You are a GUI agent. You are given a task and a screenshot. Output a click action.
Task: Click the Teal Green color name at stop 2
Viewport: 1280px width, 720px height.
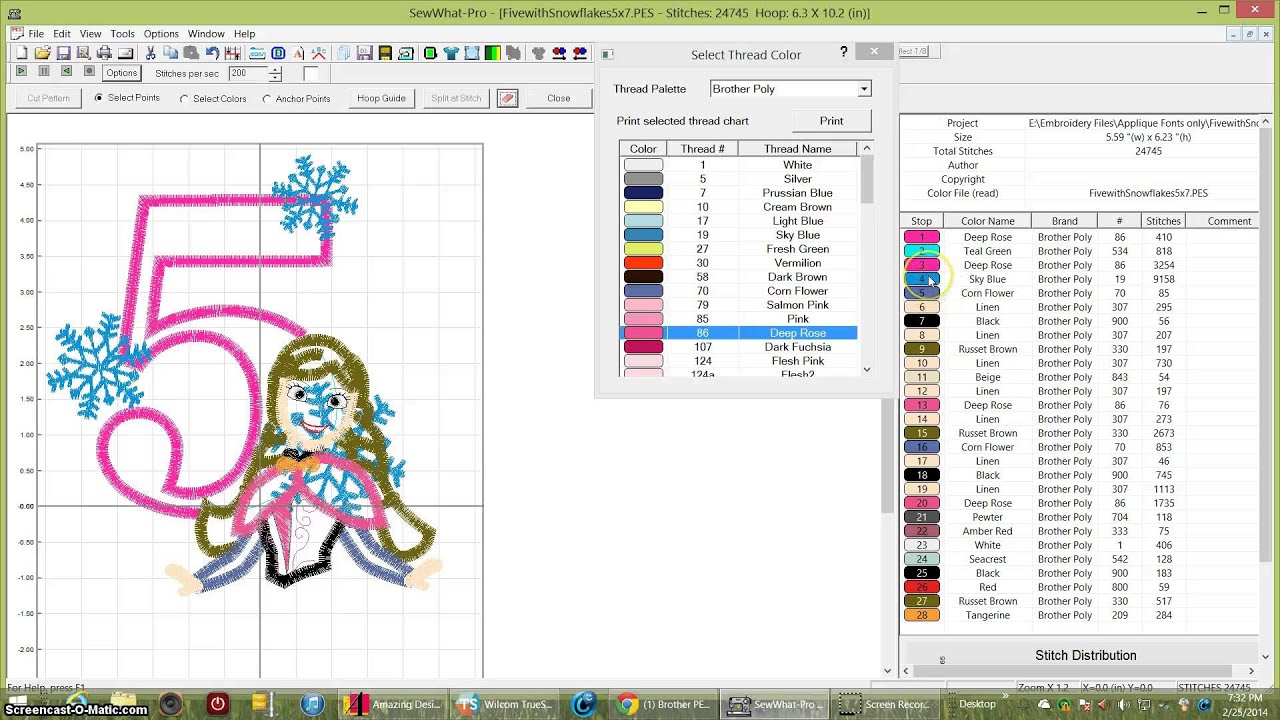click(987, 251)
